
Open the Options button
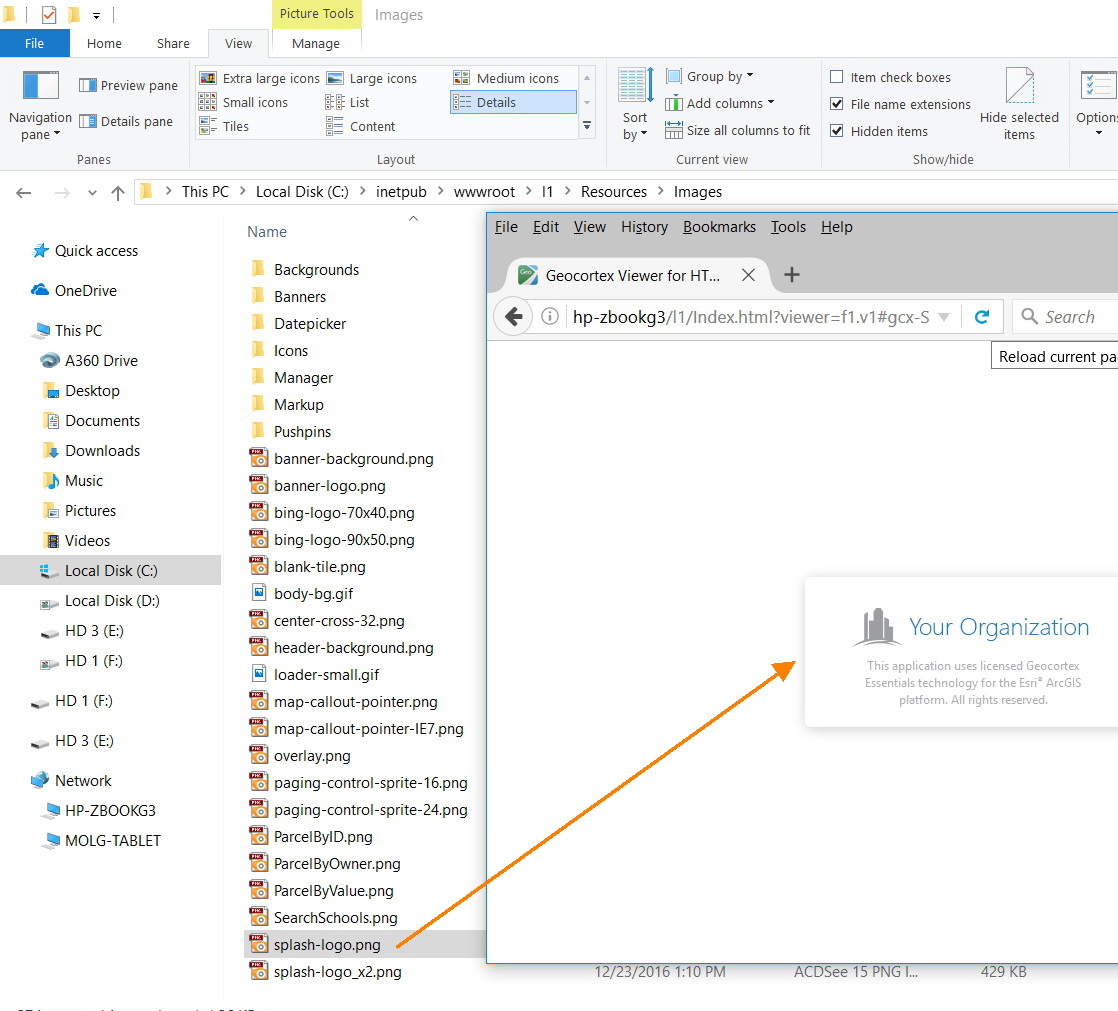pos(1098,106)
